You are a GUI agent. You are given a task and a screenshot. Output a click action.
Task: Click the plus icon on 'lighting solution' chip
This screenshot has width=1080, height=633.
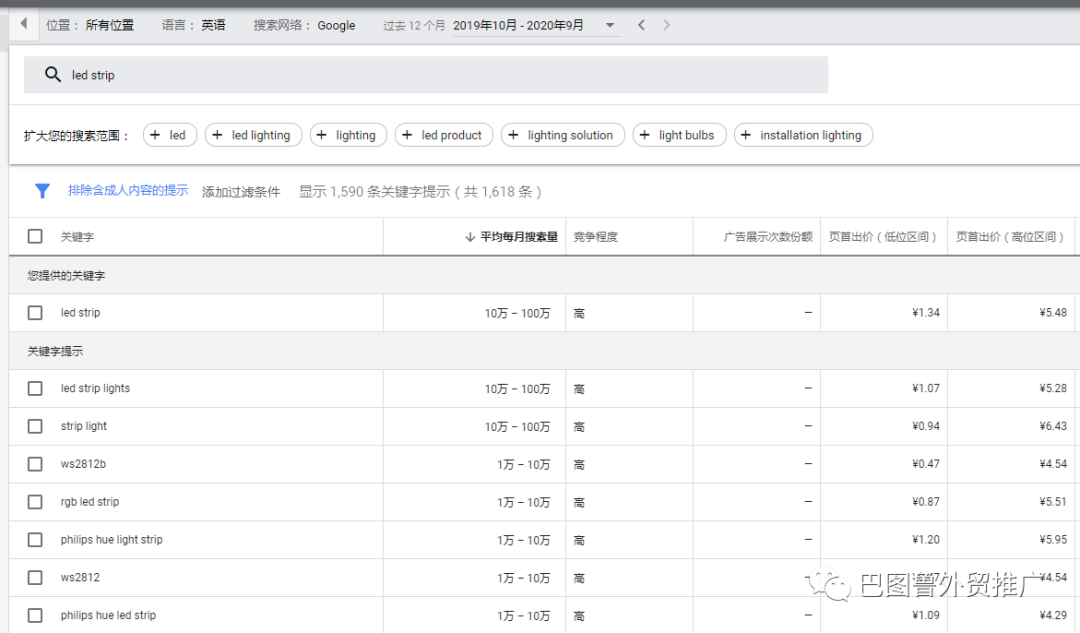511,134
